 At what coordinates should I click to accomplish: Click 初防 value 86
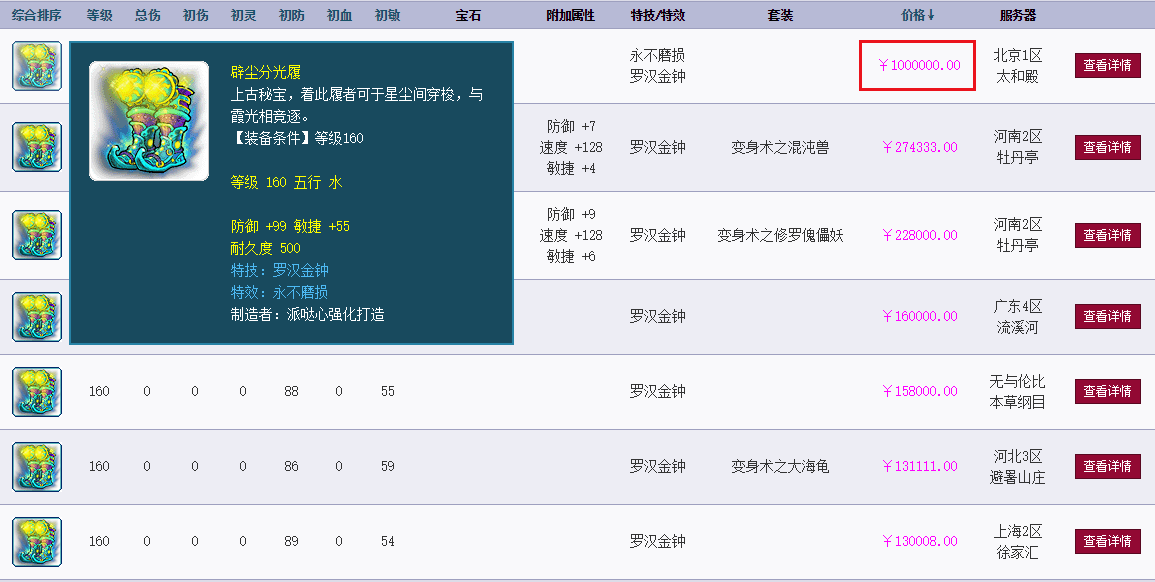click(292, 466)
